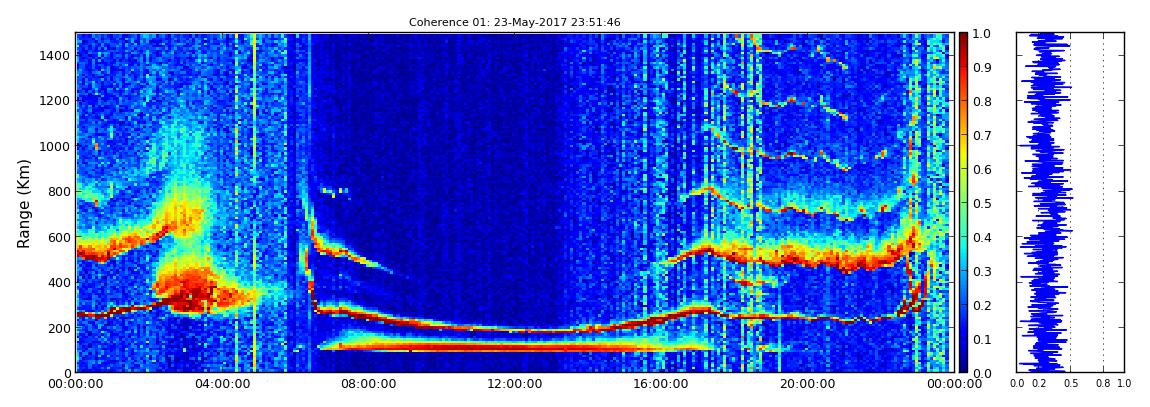Click the 800 range tick label
1150x407 pixels.
(57, 191)
